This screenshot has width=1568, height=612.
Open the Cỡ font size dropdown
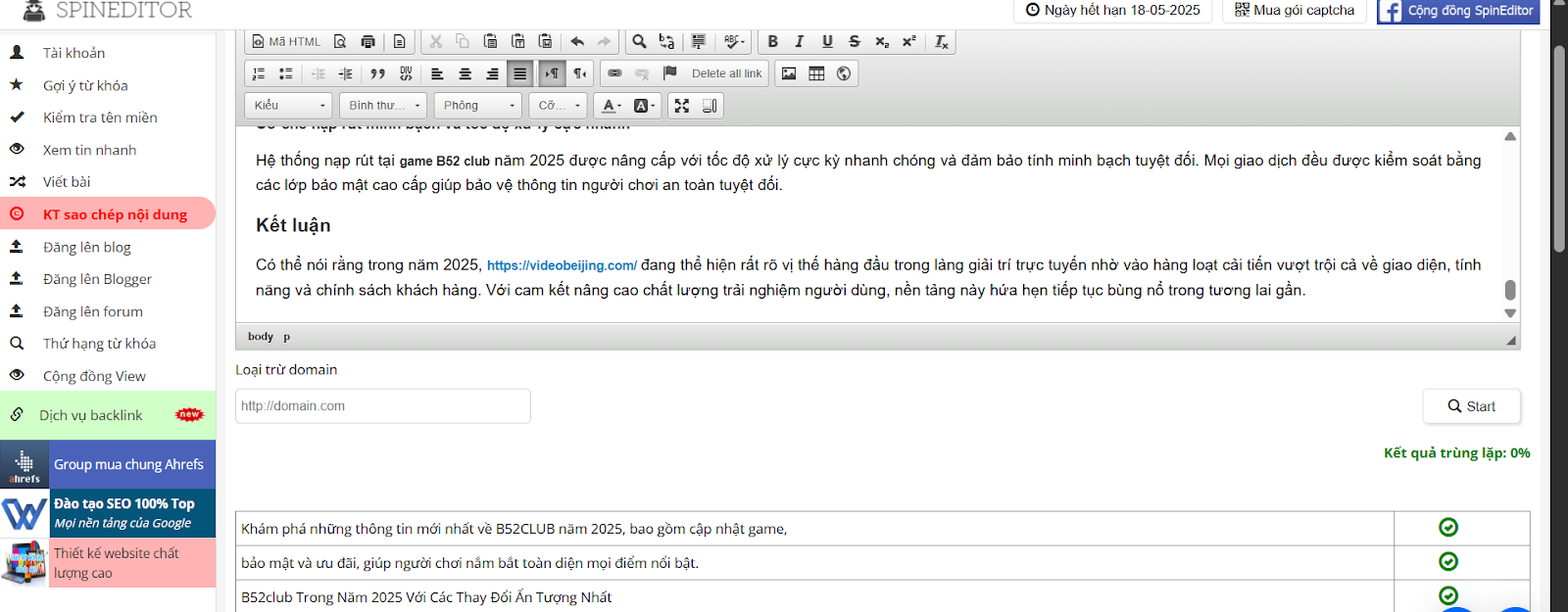click(x=559, y=106)
